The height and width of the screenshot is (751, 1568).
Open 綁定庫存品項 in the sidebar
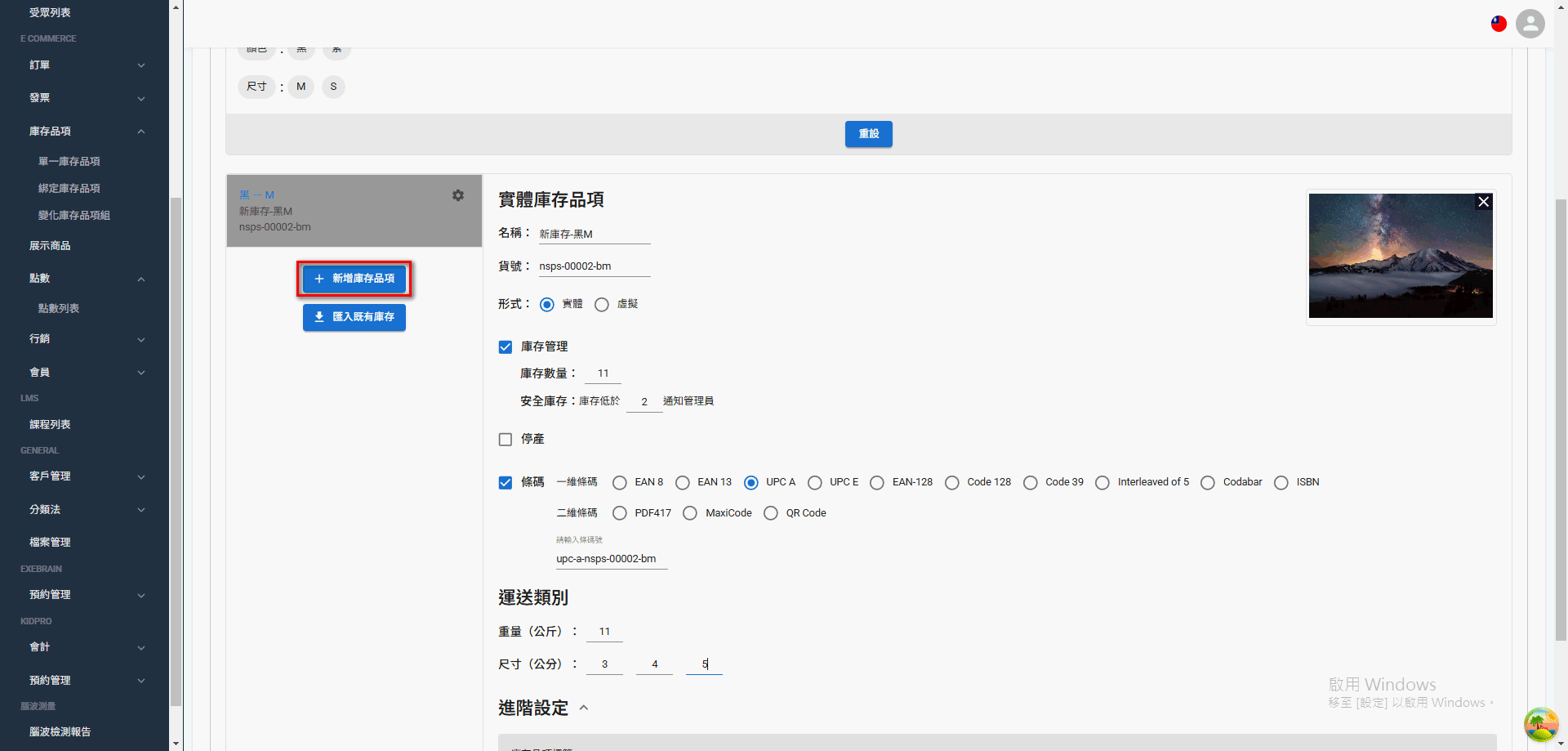tap(69, 189)
